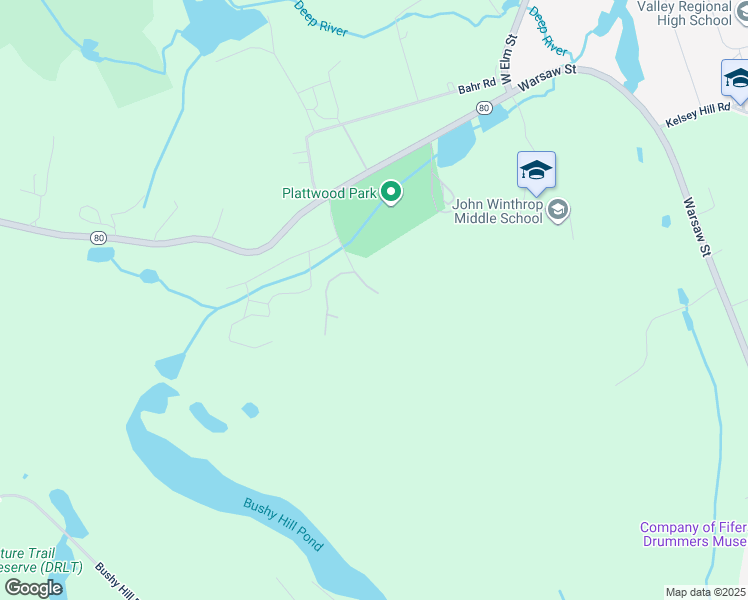The height and width of the screenshot is (600, 748).
Task: Click the Map data ©2025 attribution
Action: (705, 592)
